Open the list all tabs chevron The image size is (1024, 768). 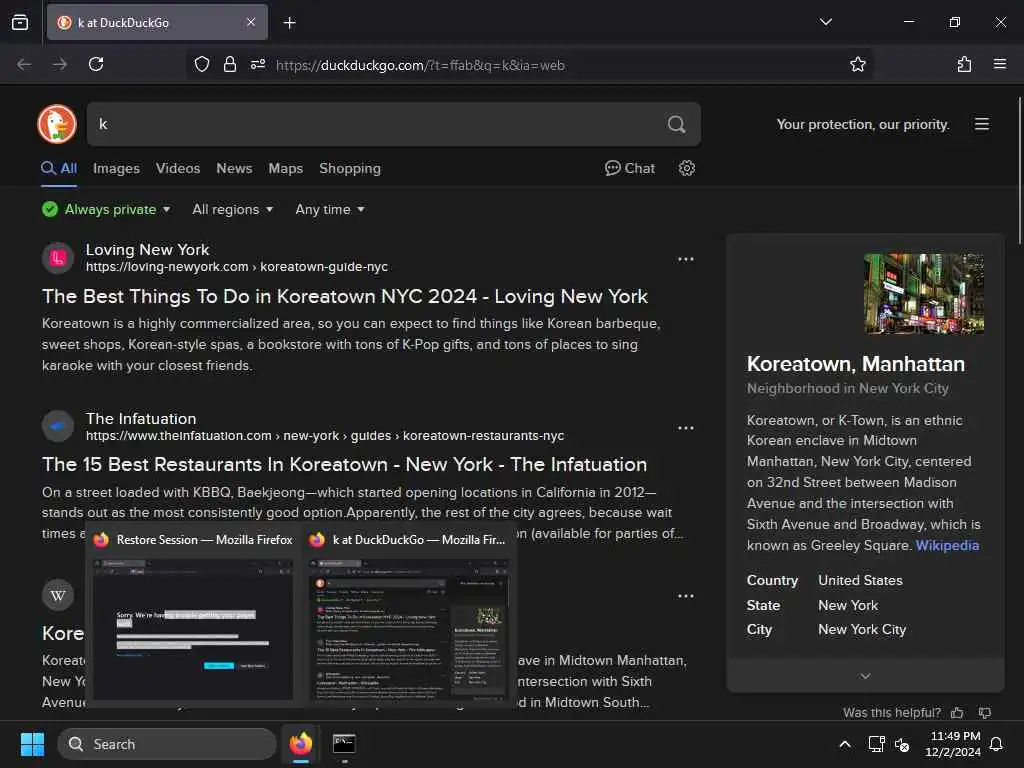click(825, 22)
